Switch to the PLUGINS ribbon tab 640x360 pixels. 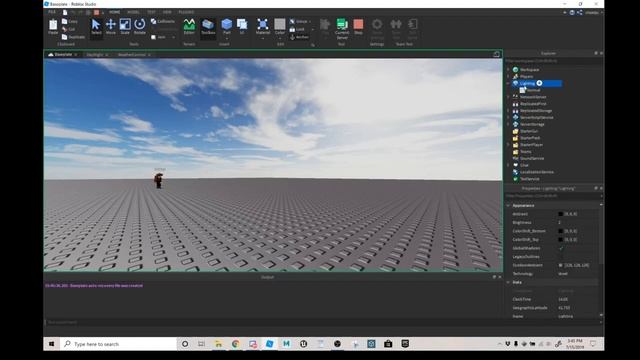[x=186, y=12]
